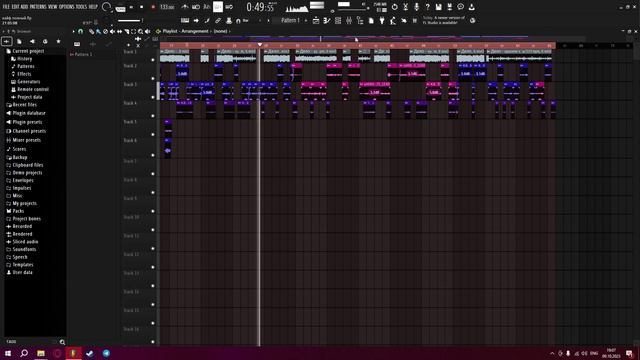Click the render export icon

click(x=449, y=7)
